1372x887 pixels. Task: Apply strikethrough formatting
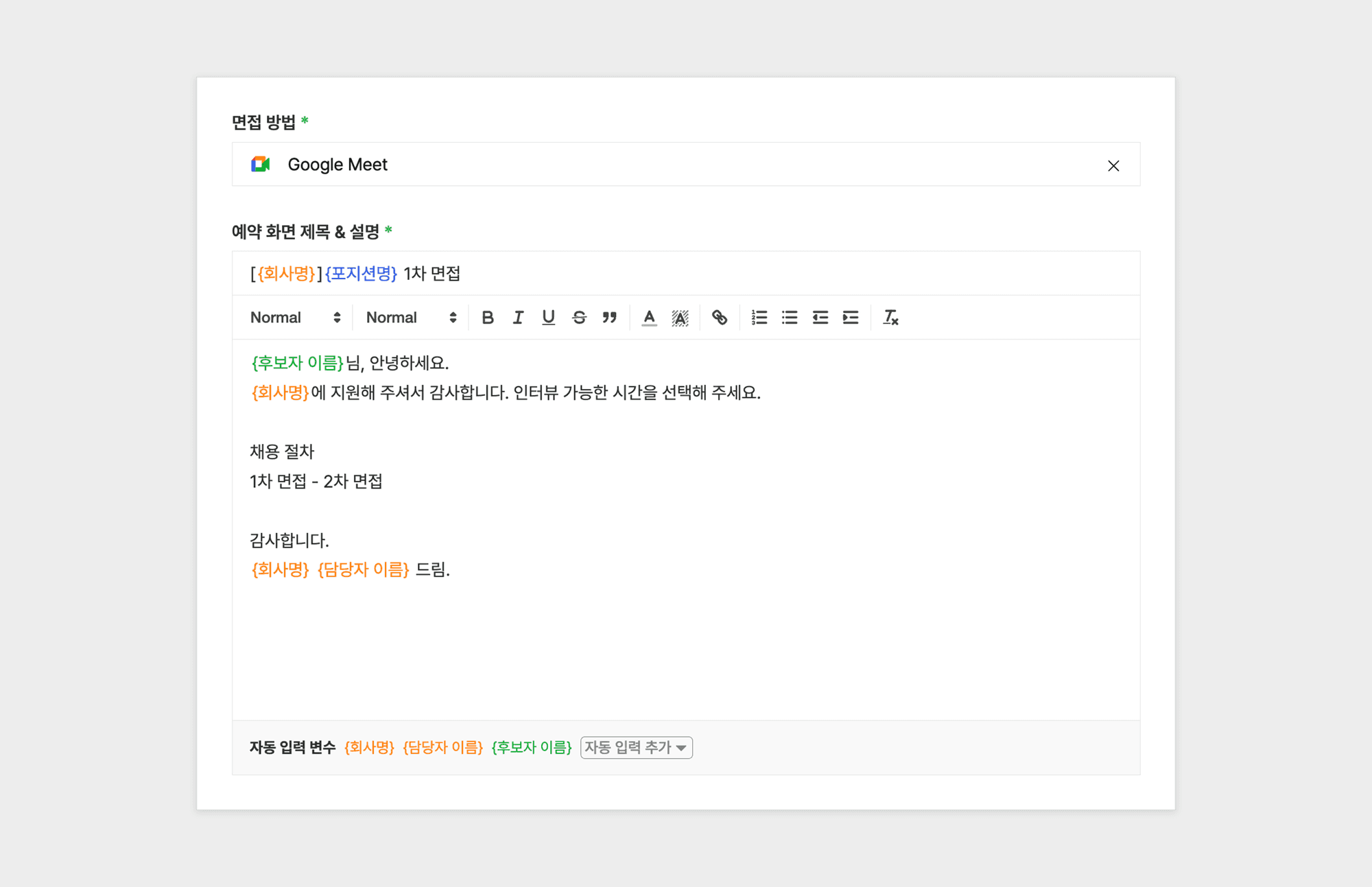[x=579, y=318]
